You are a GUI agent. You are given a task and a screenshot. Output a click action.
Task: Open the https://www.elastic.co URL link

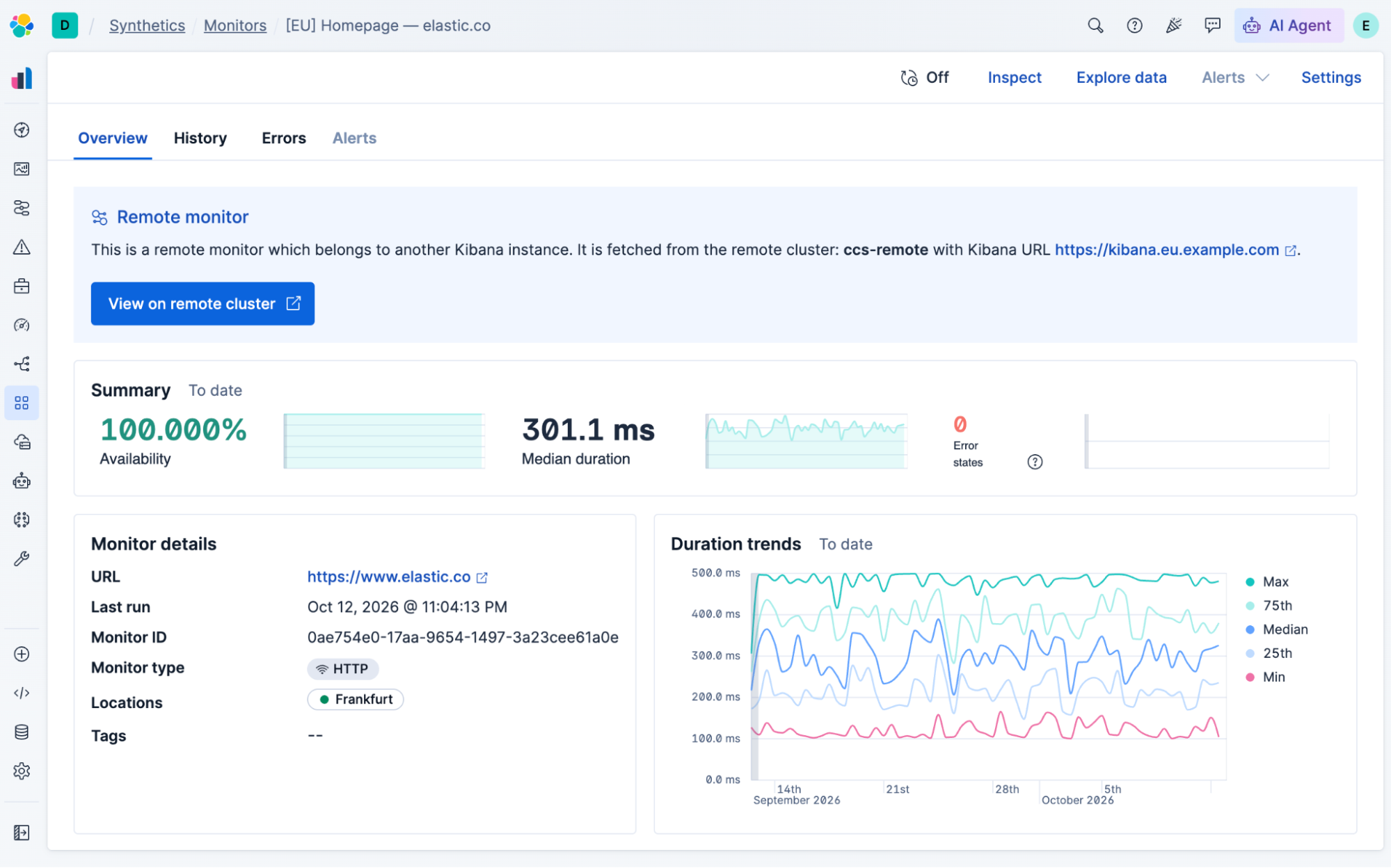point(397,577)
